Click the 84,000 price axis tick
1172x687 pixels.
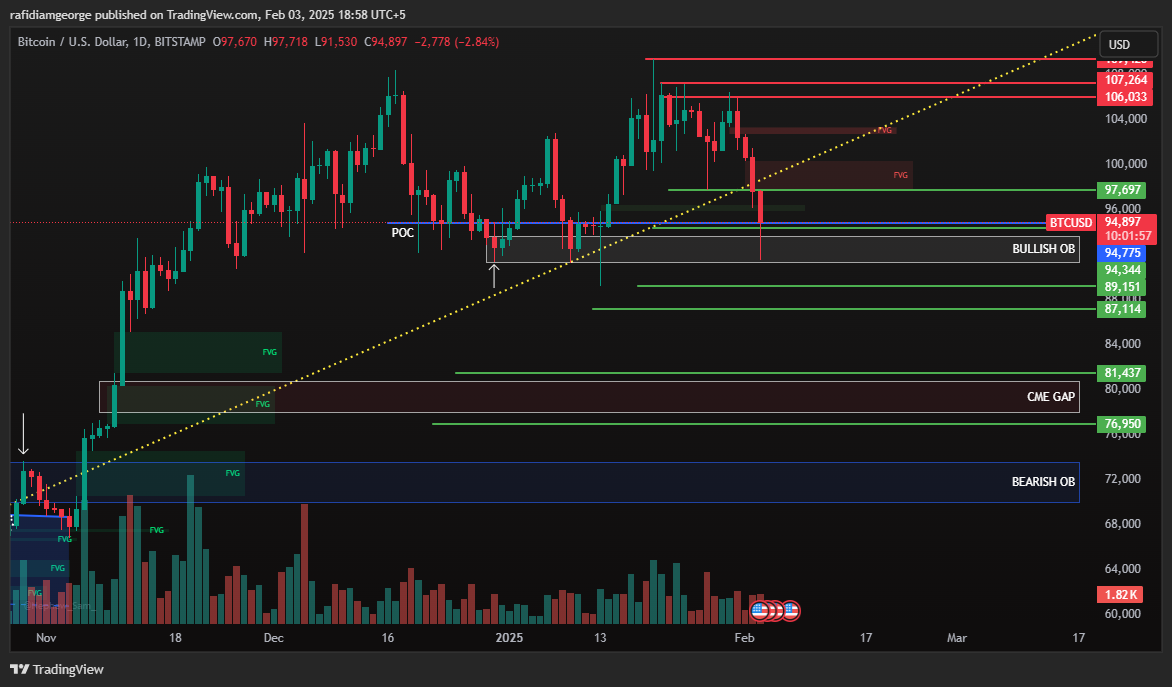pos(1123,344)
